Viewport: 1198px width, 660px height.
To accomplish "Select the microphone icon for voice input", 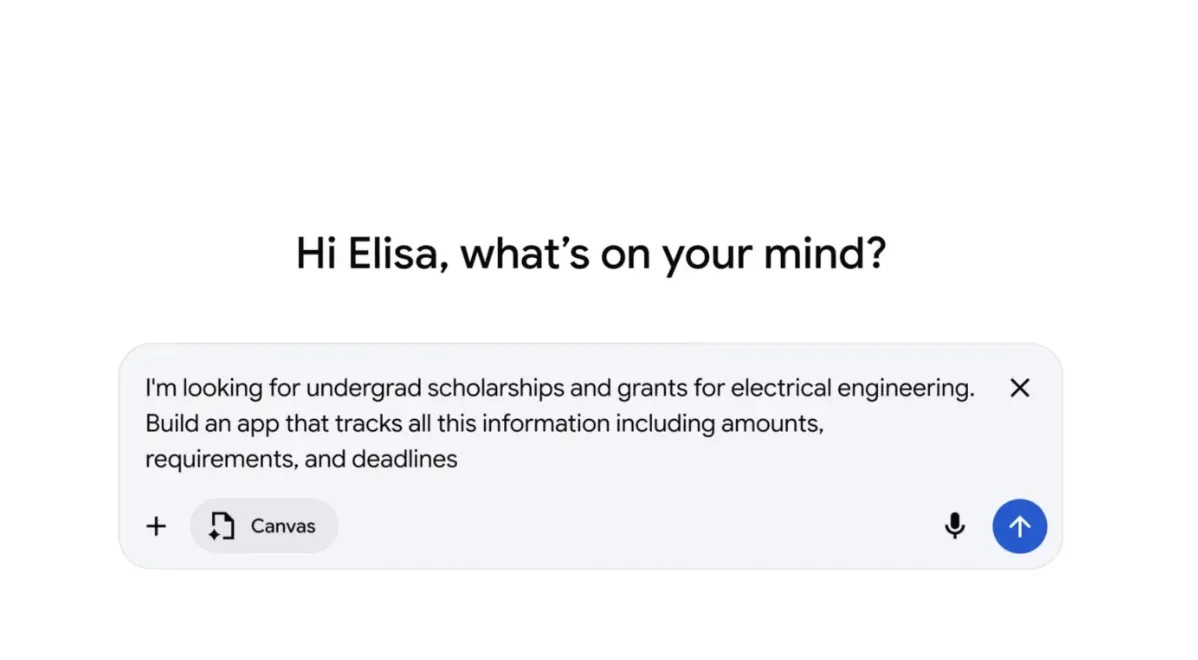I will 955,526.
